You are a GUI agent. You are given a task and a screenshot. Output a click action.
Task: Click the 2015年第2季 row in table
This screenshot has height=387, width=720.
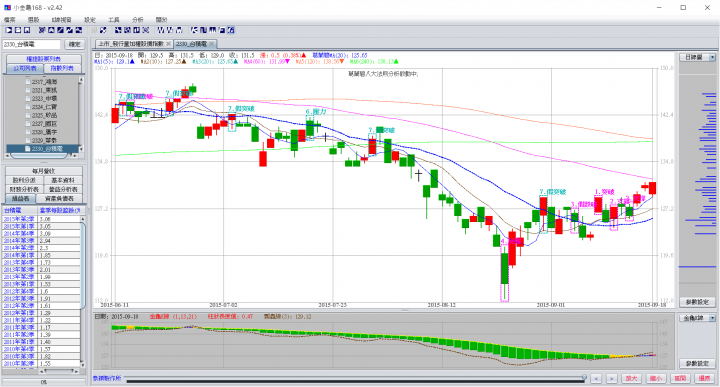(42, 219)
